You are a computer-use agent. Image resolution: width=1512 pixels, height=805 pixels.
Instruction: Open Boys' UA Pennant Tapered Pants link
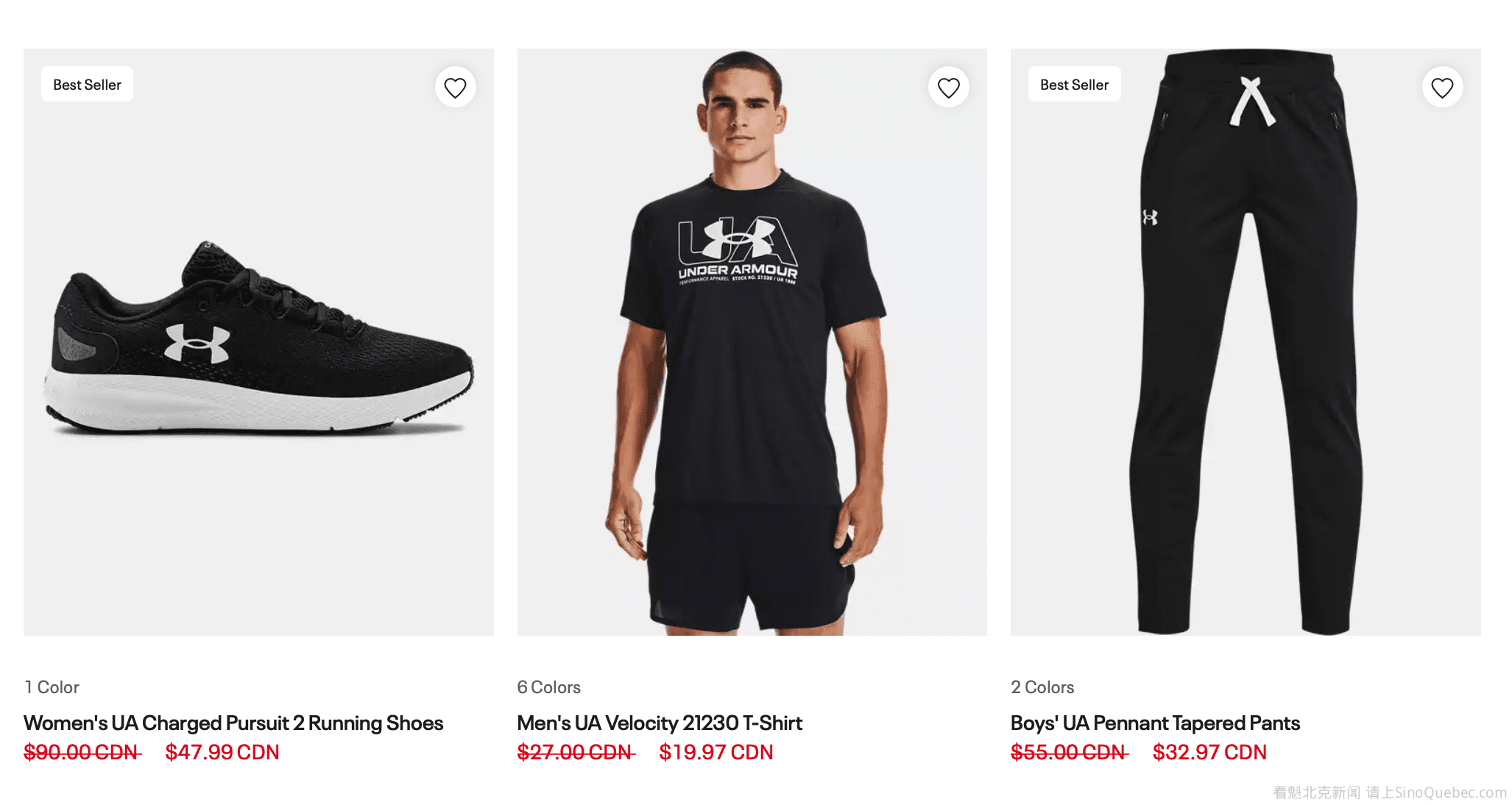(x=1155, y=723)
